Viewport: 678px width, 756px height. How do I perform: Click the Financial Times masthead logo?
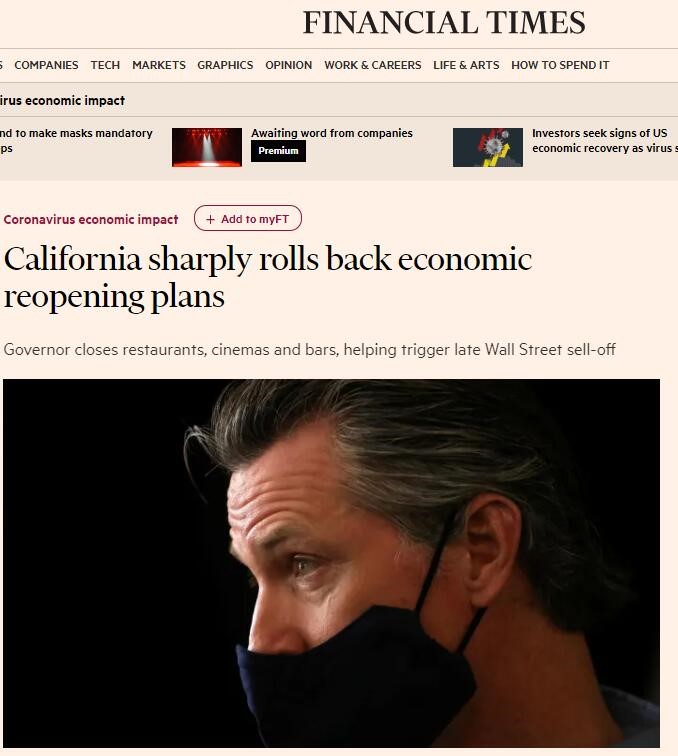coord(444,23)
